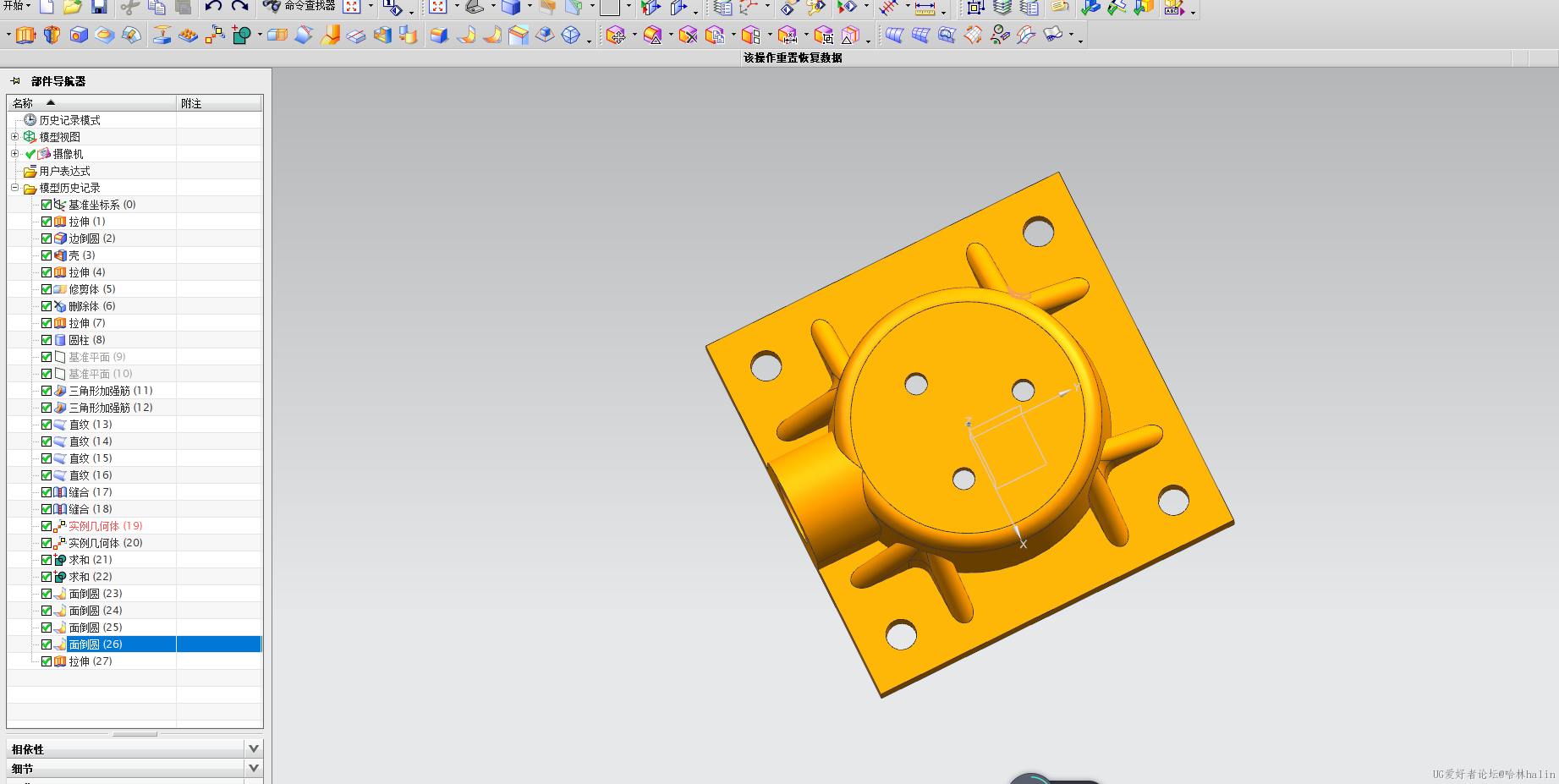Viewport: 1559px width, 784px height.
Task: Select the 删除体 (6) feature
Action: tap(92, 306)
